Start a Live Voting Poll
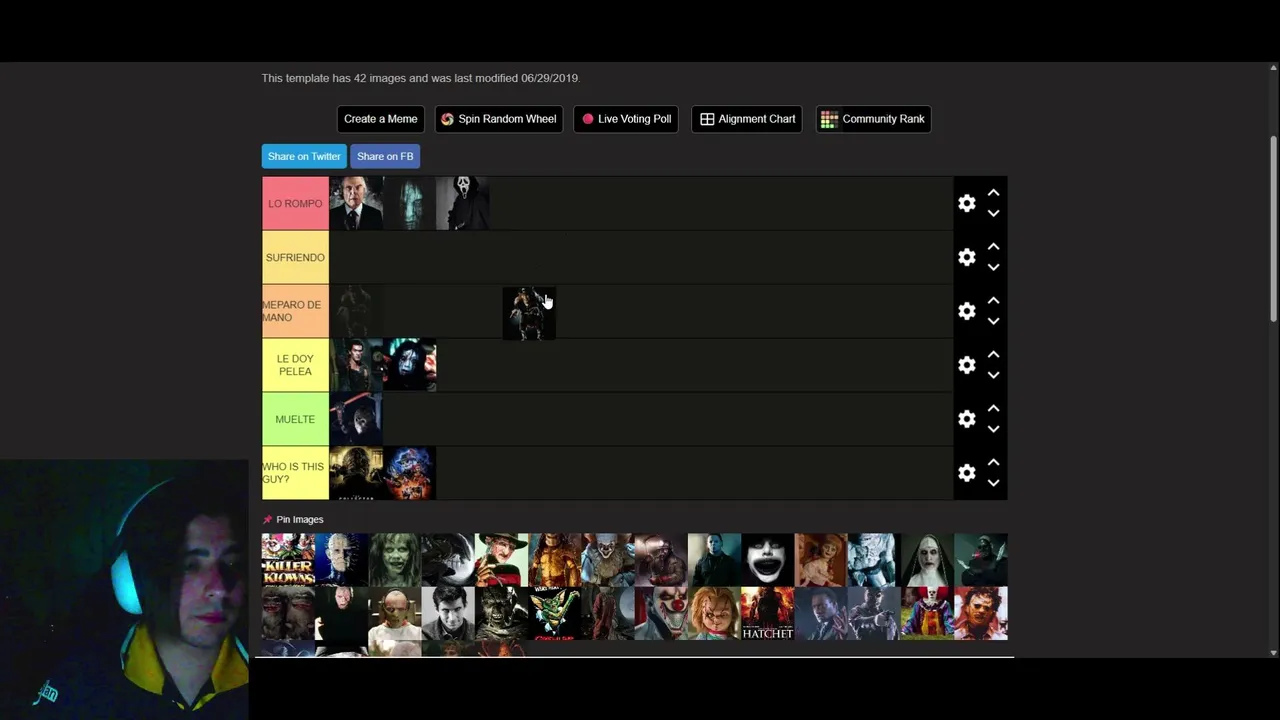This screenshot has height=720, width=1280. click(x=626, y=119)
